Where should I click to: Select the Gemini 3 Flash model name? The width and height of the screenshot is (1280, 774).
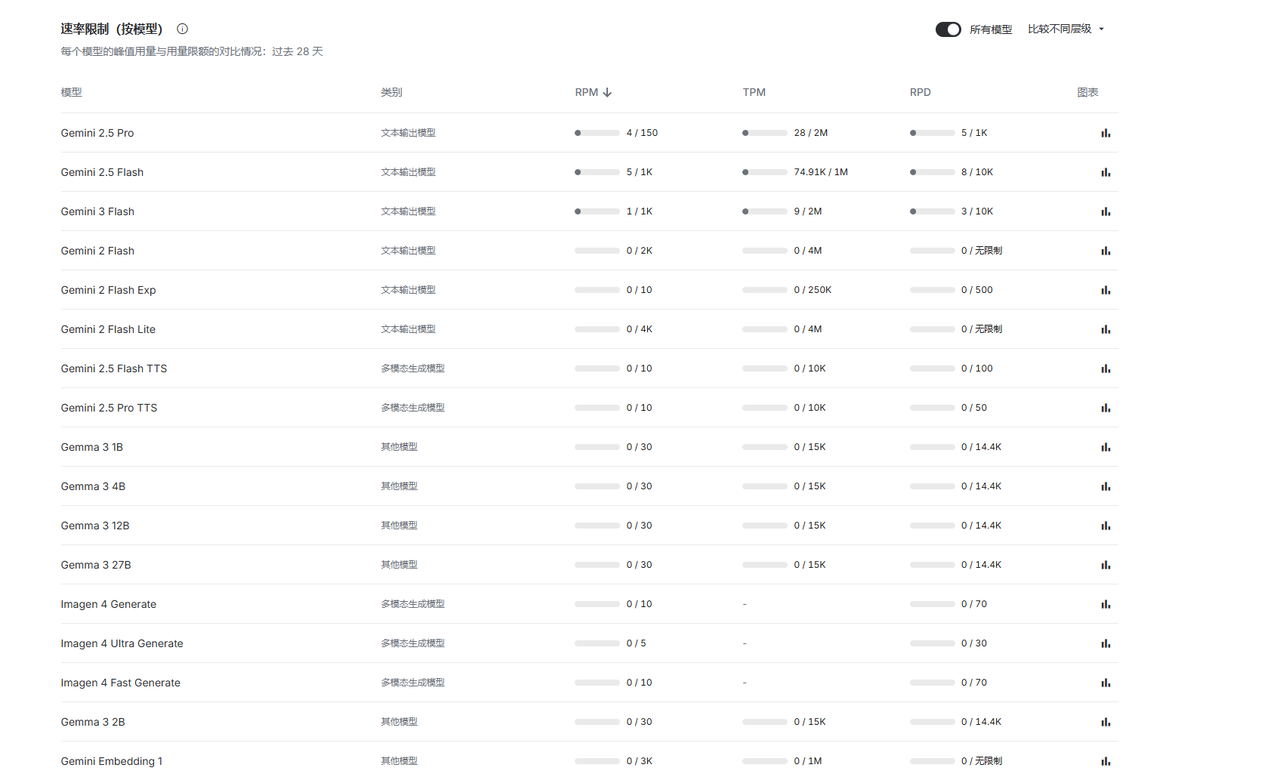[97, 211]
